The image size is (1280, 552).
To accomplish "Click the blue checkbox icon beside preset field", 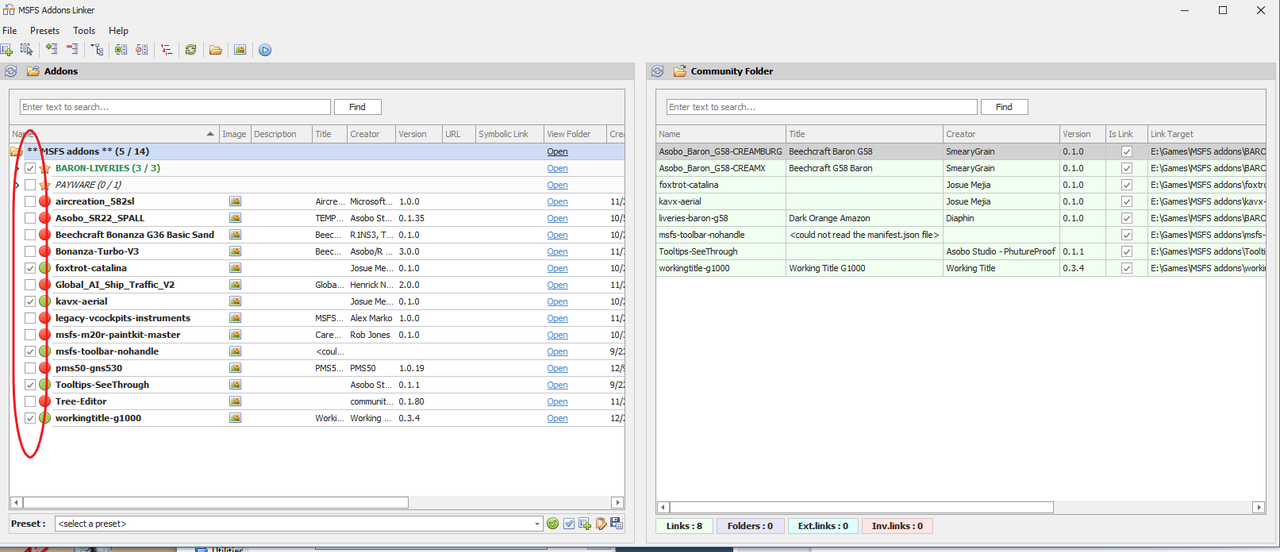I will click(x=569, y=523).
